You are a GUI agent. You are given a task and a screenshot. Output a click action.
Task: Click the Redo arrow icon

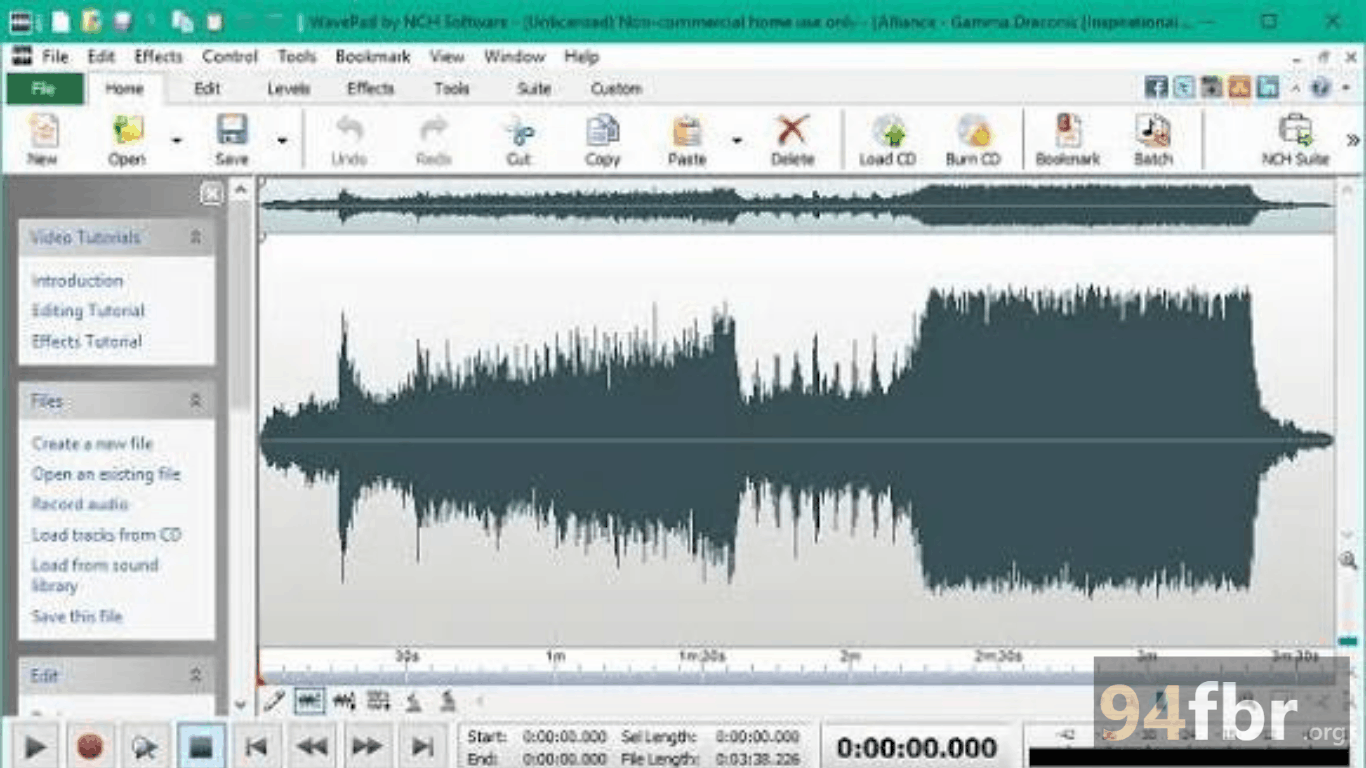coord(433,139)
